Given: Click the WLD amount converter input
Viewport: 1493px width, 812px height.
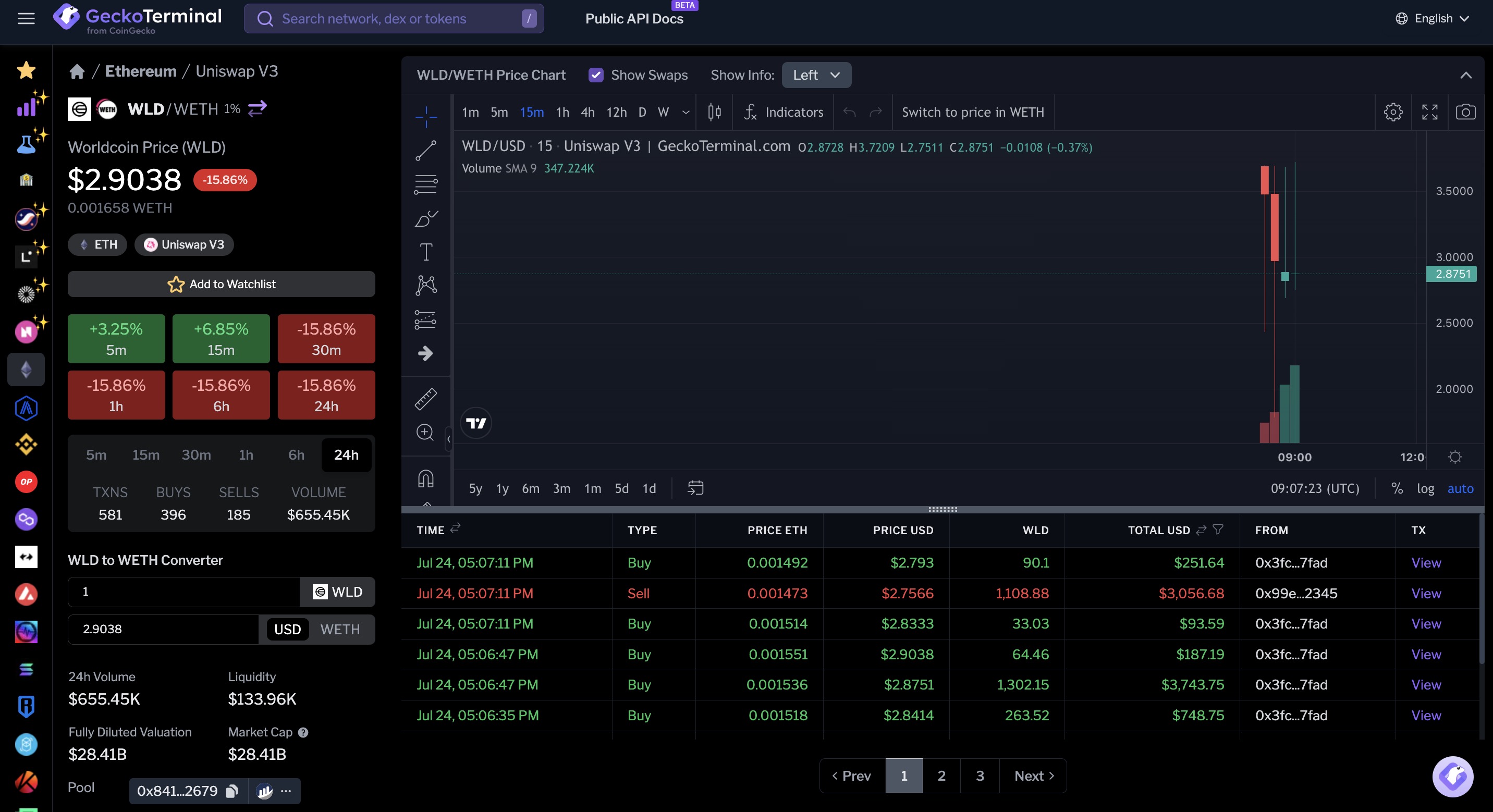Looking at the screenshot, I should (185, 592).
